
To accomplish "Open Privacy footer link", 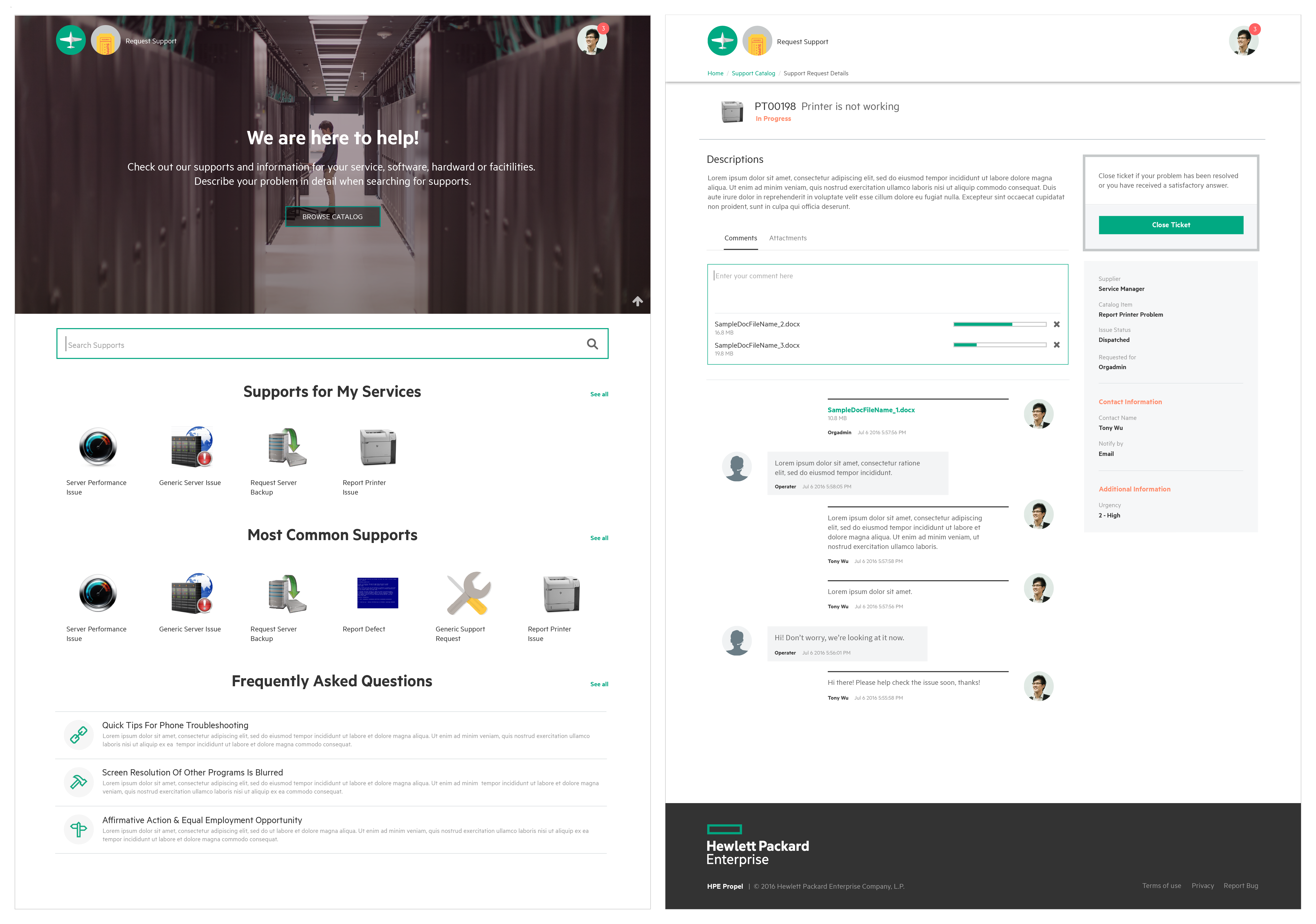I will (1203, 886).
